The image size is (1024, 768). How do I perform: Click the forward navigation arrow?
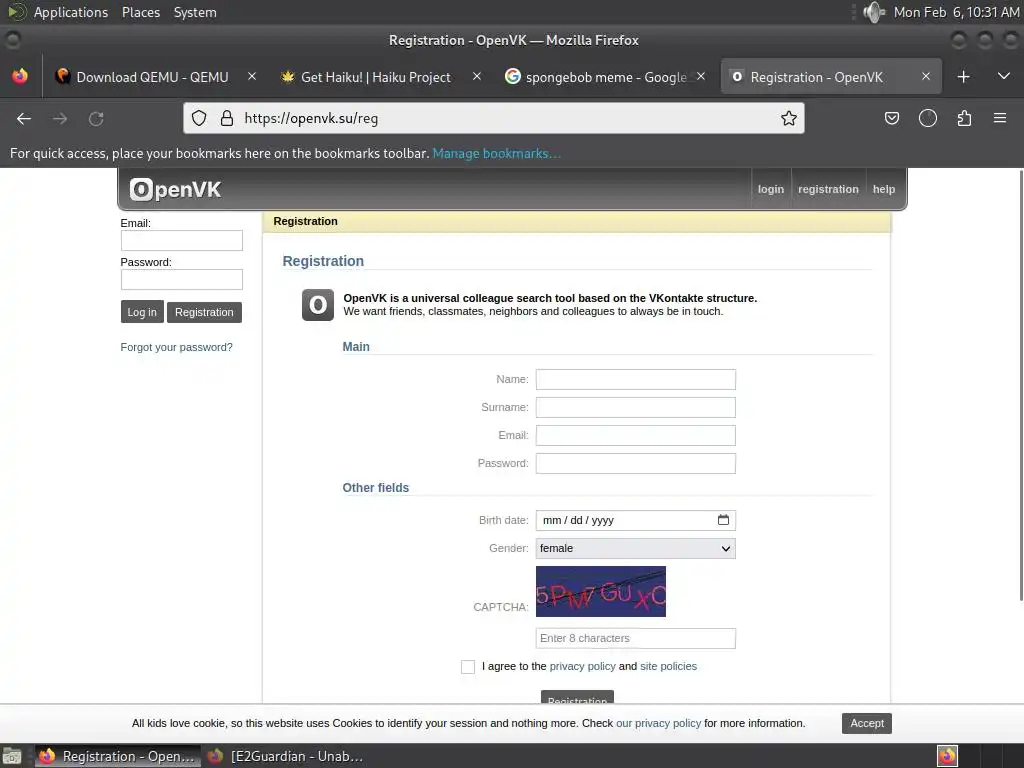60,119
